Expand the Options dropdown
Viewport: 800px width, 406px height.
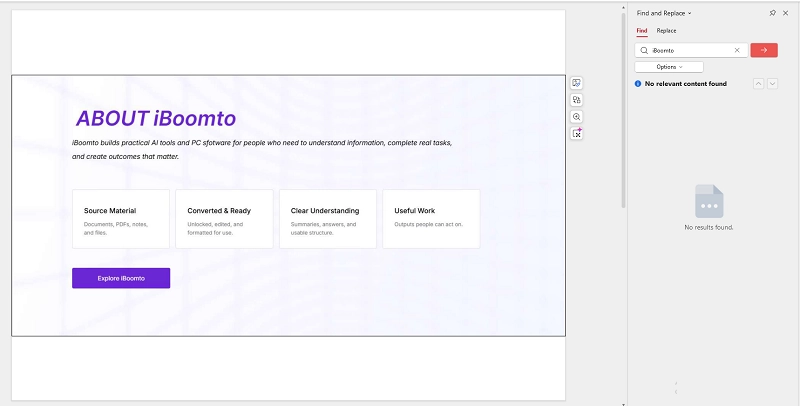tap(669, 67)
